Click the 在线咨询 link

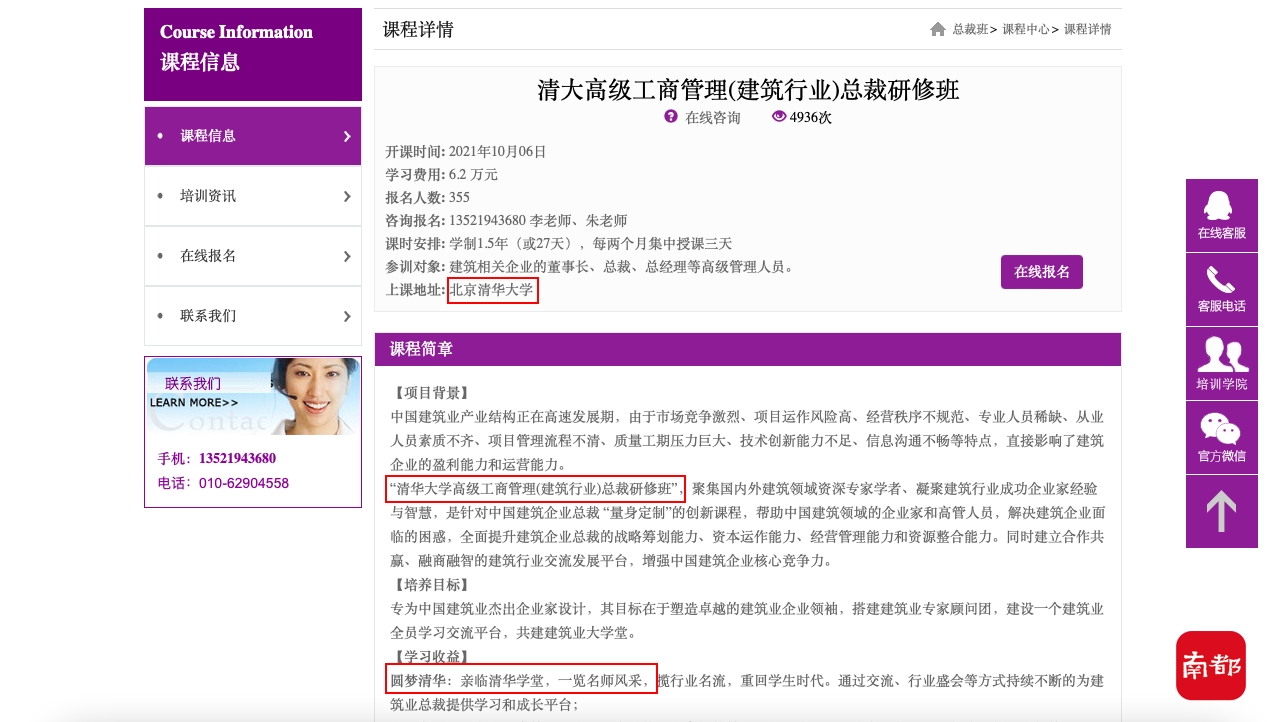coord(713,118)
